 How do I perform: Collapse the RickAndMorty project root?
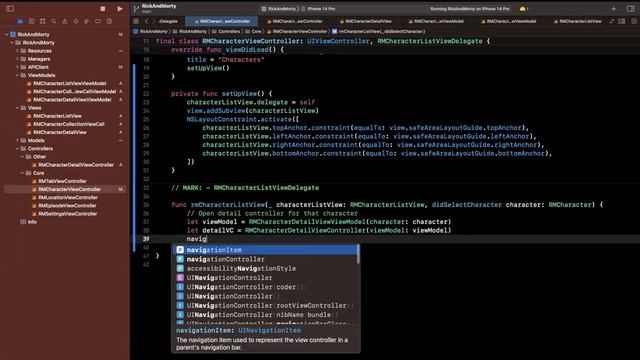coord(7,34)
